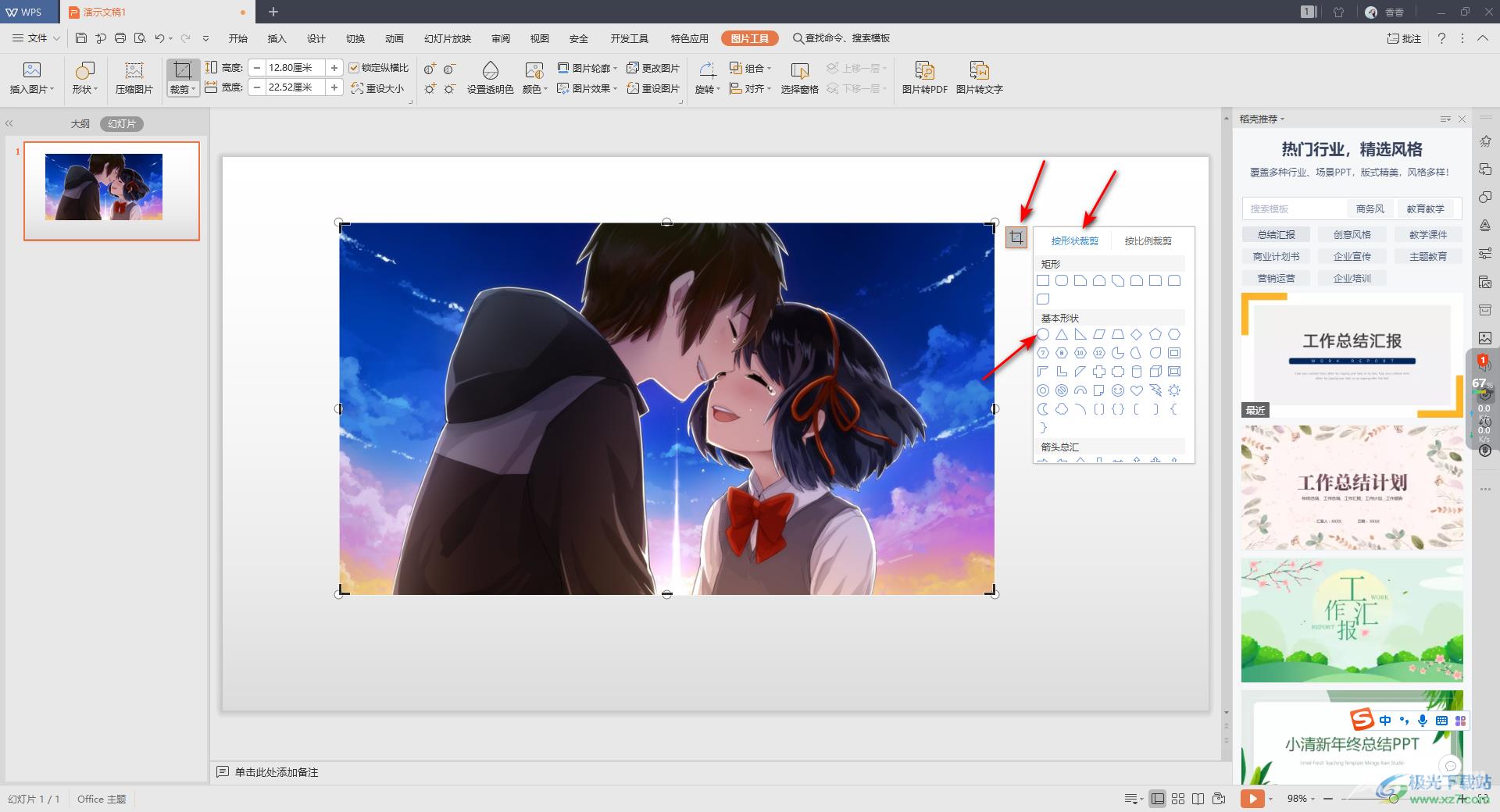
Task: Decrease width with the minus stepper
Action: [257, 87]
